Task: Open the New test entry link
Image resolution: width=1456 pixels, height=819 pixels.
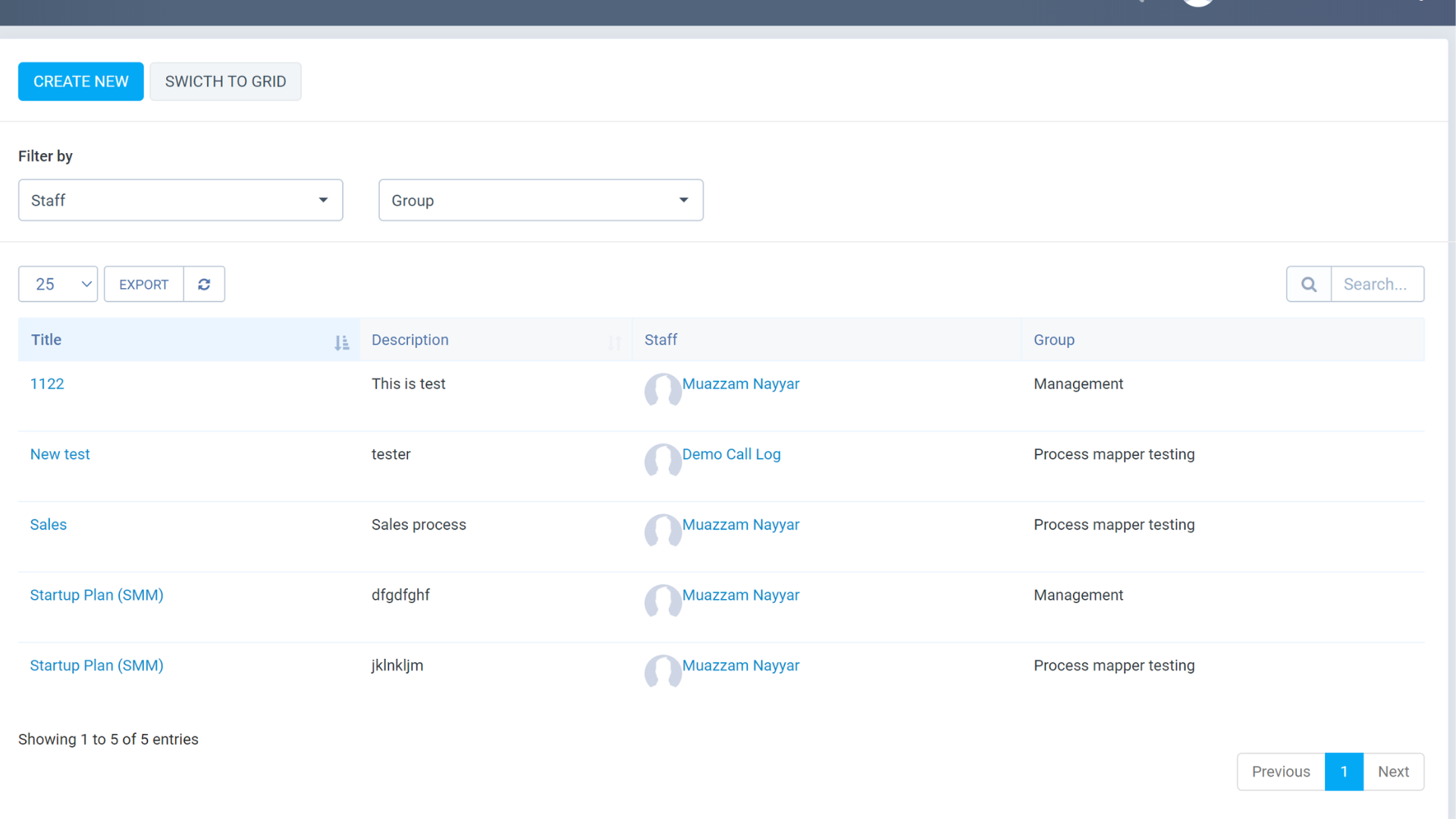Action: click(x=60, y=453)
